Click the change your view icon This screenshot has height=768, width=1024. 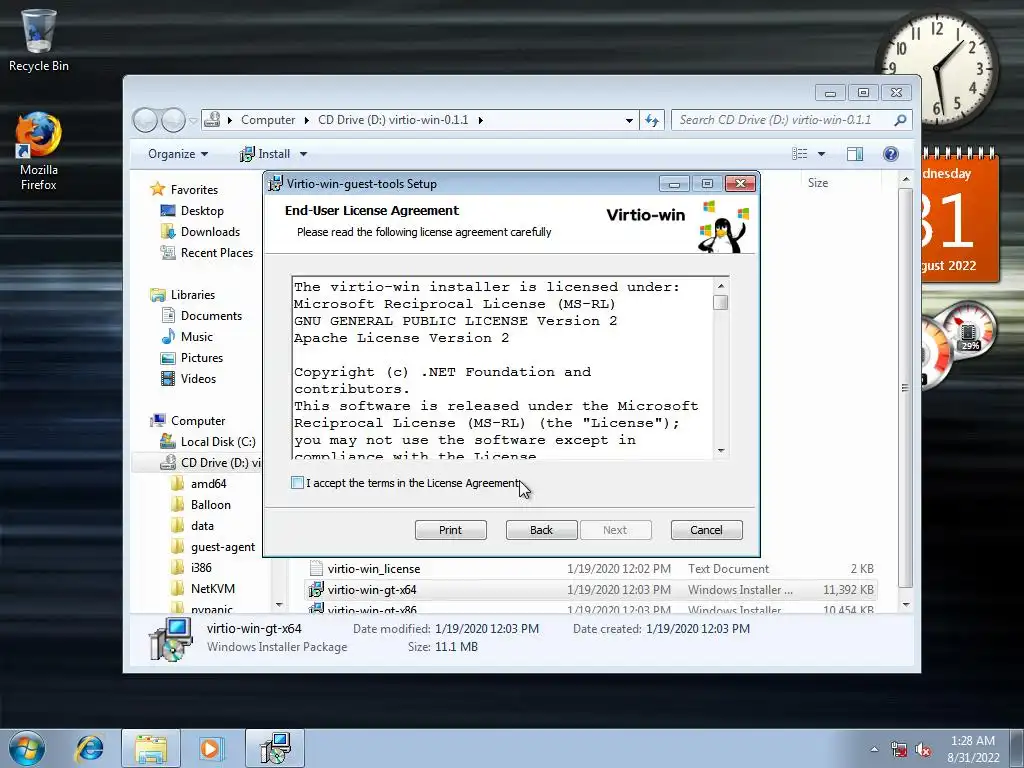coord(800,154)
